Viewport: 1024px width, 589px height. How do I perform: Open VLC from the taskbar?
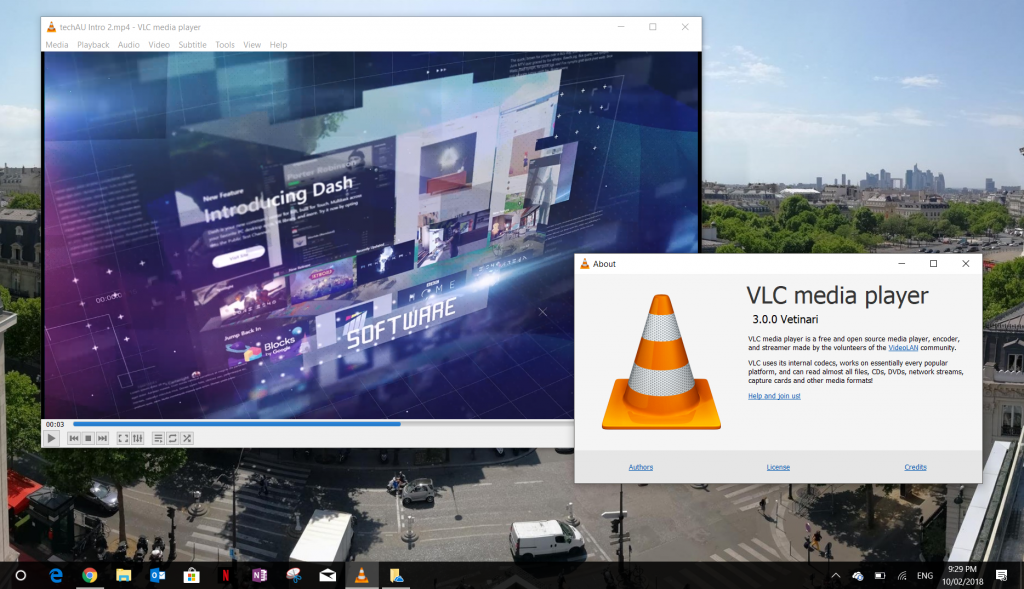coord(360,575)
